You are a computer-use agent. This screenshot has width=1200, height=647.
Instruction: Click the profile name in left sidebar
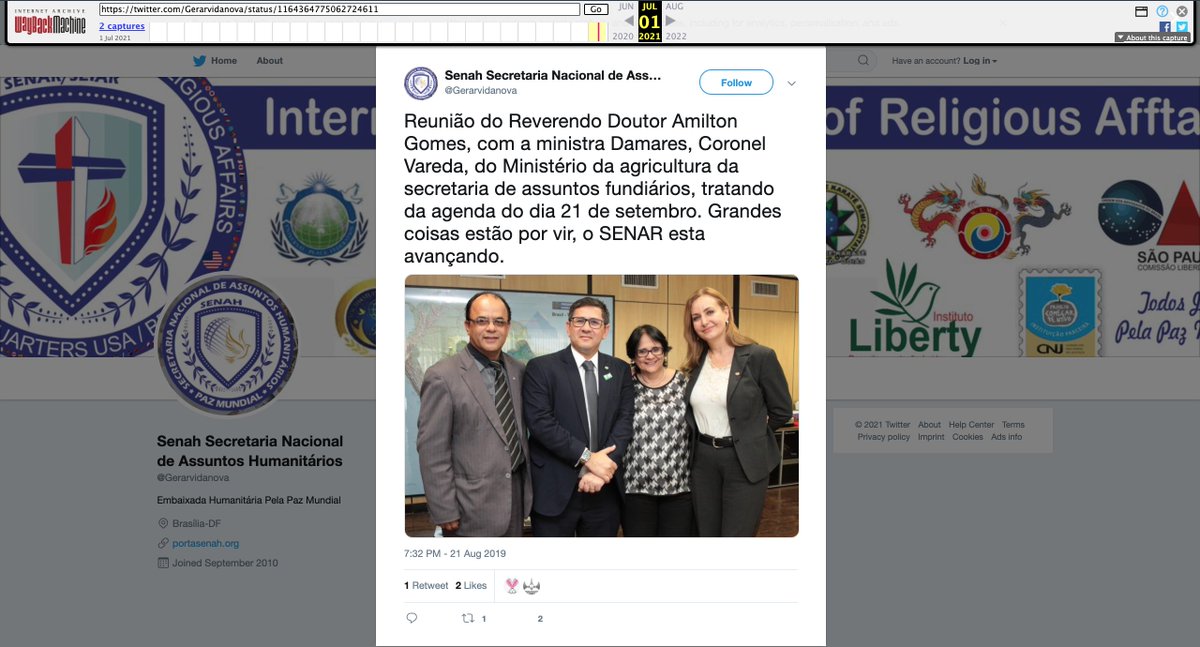[250, 451]
